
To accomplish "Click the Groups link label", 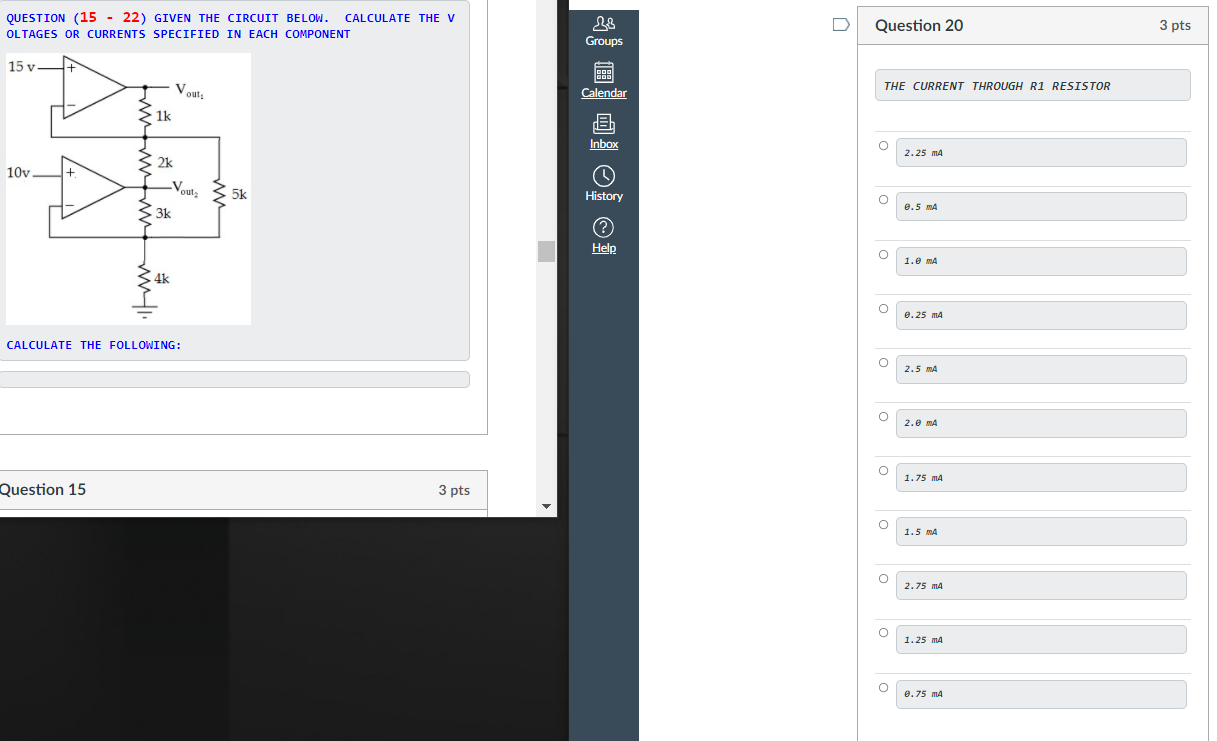I will tap(604, 41).
